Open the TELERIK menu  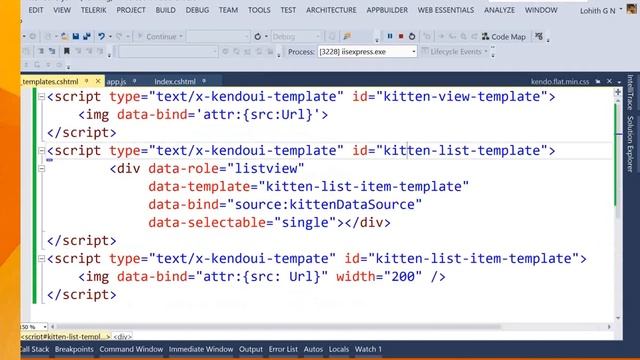(x=93, y=10)
